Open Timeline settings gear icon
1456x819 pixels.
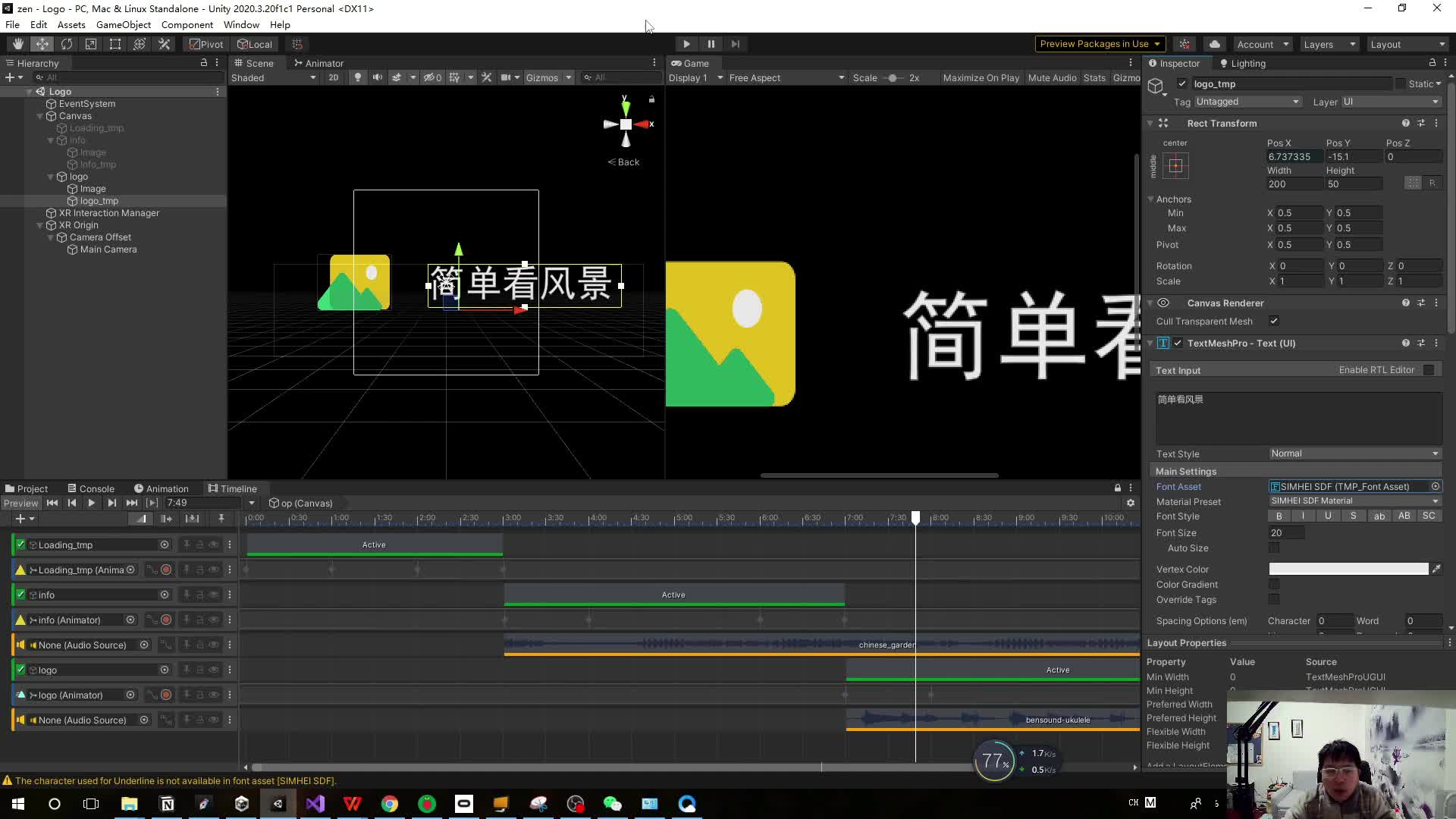pyautogui.click(x=1131, y=503)
